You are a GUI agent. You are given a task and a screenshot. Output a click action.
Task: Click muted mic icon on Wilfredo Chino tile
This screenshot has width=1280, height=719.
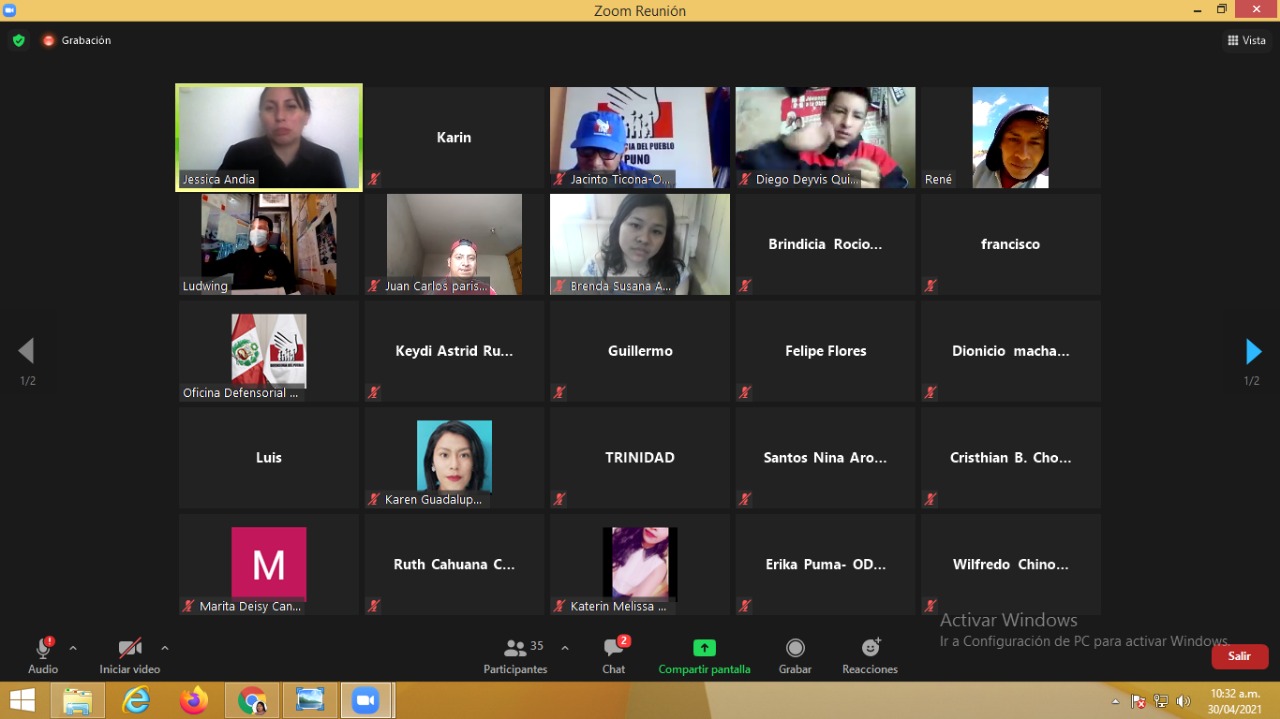(930, 606)
